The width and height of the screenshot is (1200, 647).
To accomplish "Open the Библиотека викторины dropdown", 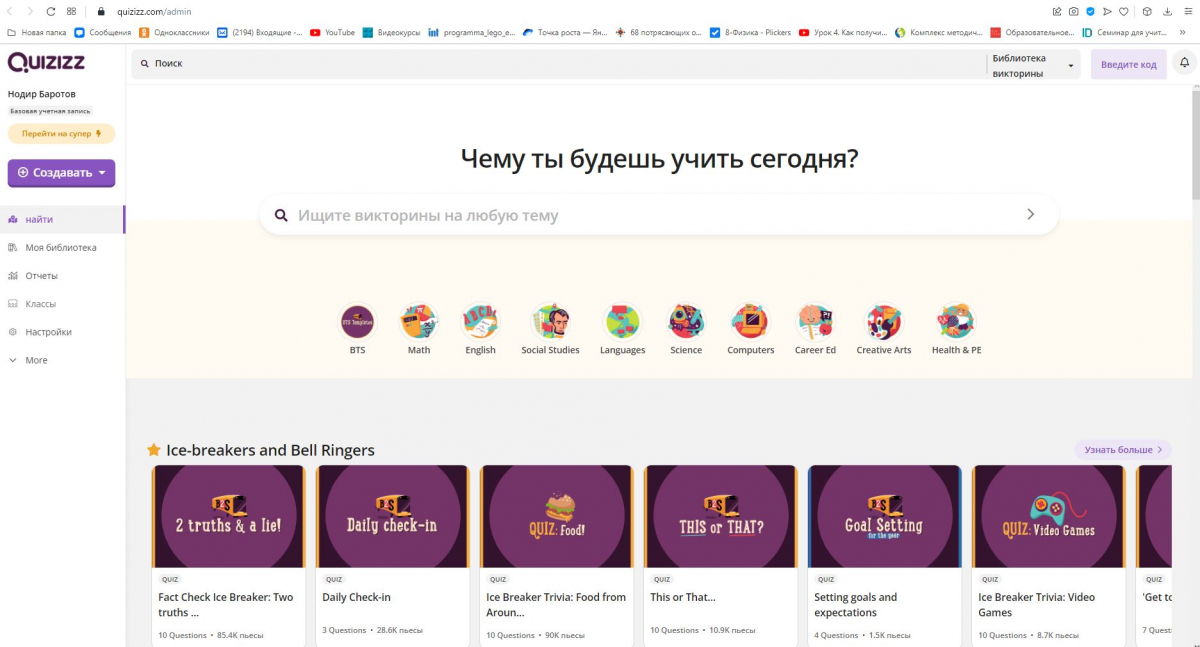I will click(1033, 65).
